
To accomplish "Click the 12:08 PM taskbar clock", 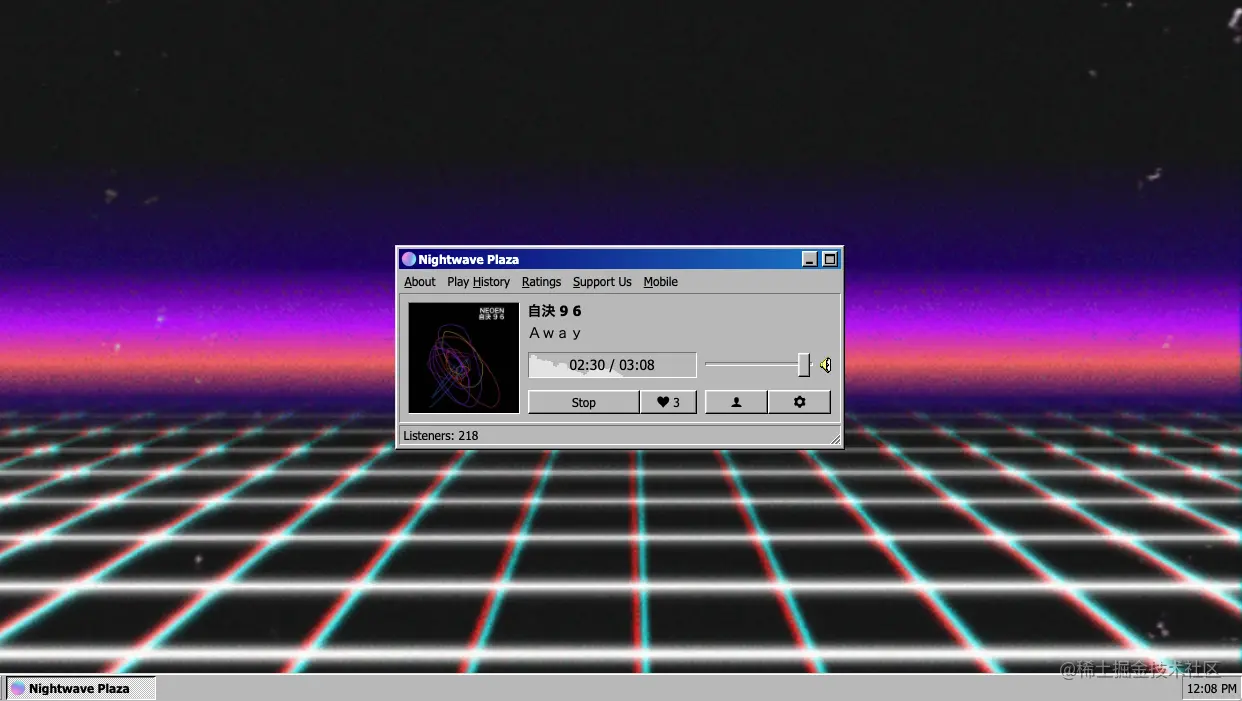I will [1211, 689].
